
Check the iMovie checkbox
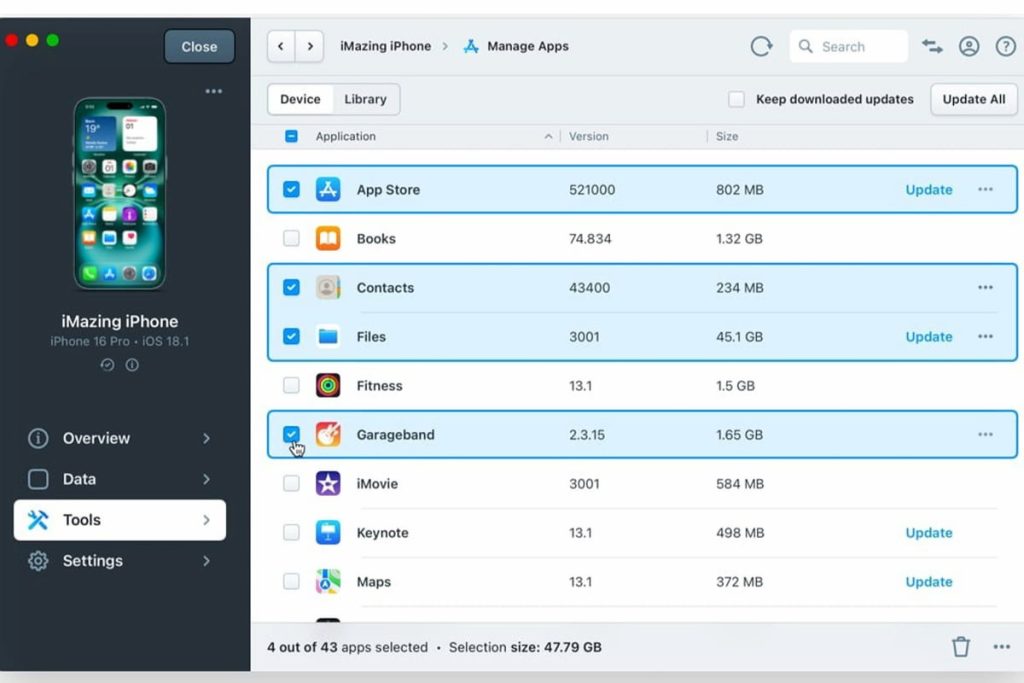tap(291, 483)
